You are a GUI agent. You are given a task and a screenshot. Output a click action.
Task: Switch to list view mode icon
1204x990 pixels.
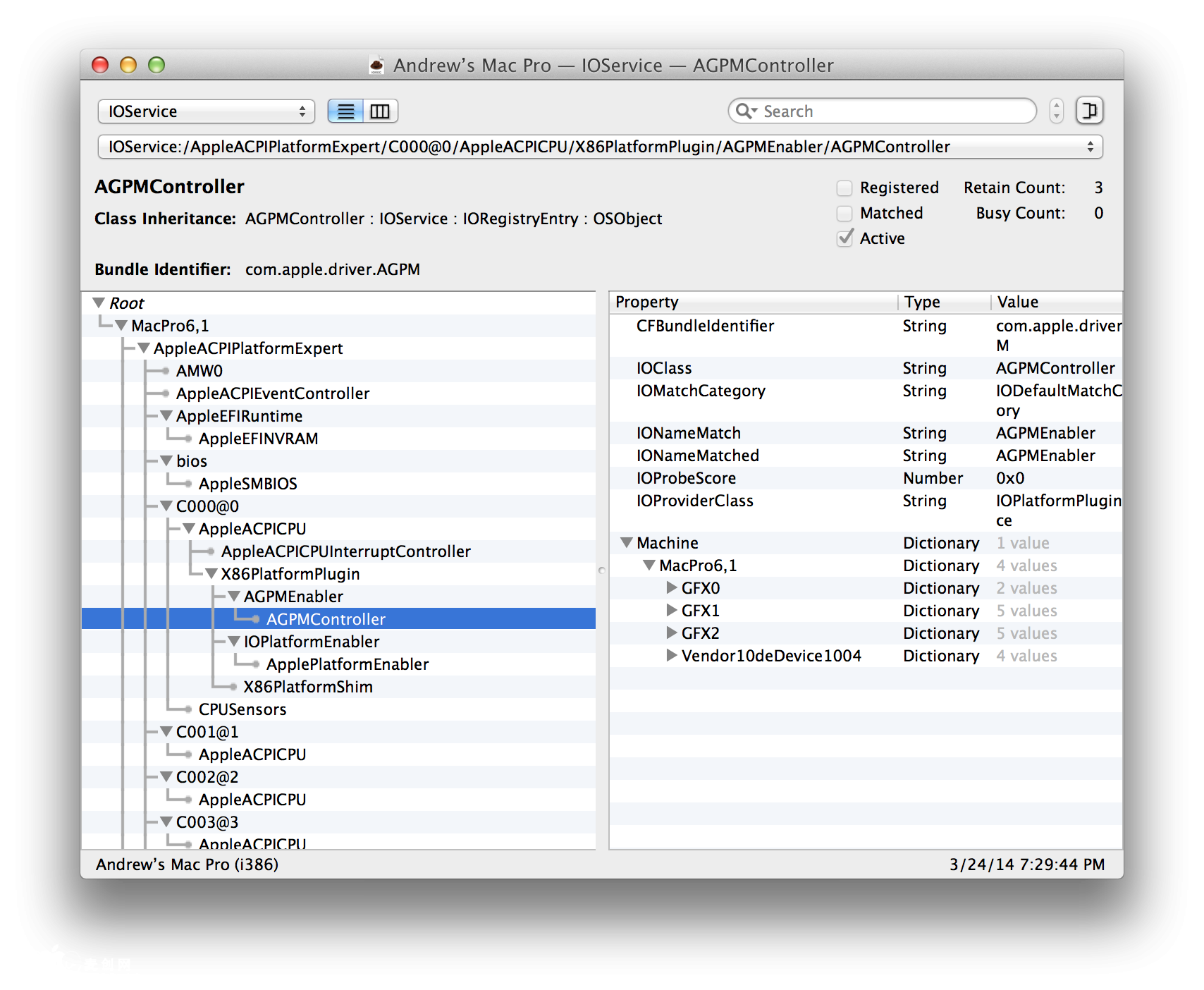click(x=345, y=111)
